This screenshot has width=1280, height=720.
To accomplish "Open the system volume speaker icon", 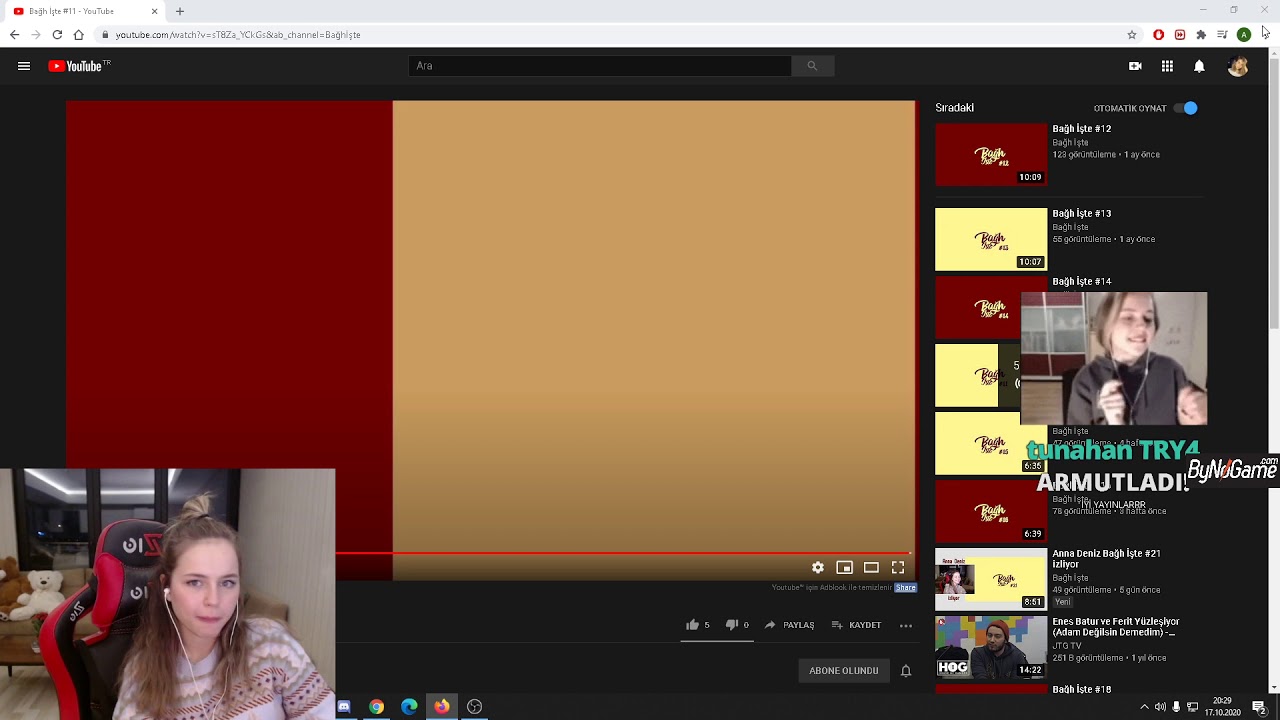I will point(1160,707).
